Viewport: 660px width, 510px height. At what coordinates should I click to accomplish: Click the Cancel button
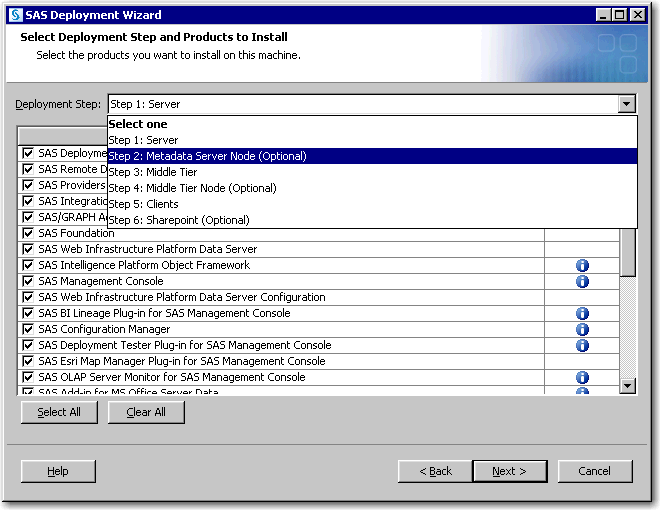pyautogui.click(x=594, y=471)
